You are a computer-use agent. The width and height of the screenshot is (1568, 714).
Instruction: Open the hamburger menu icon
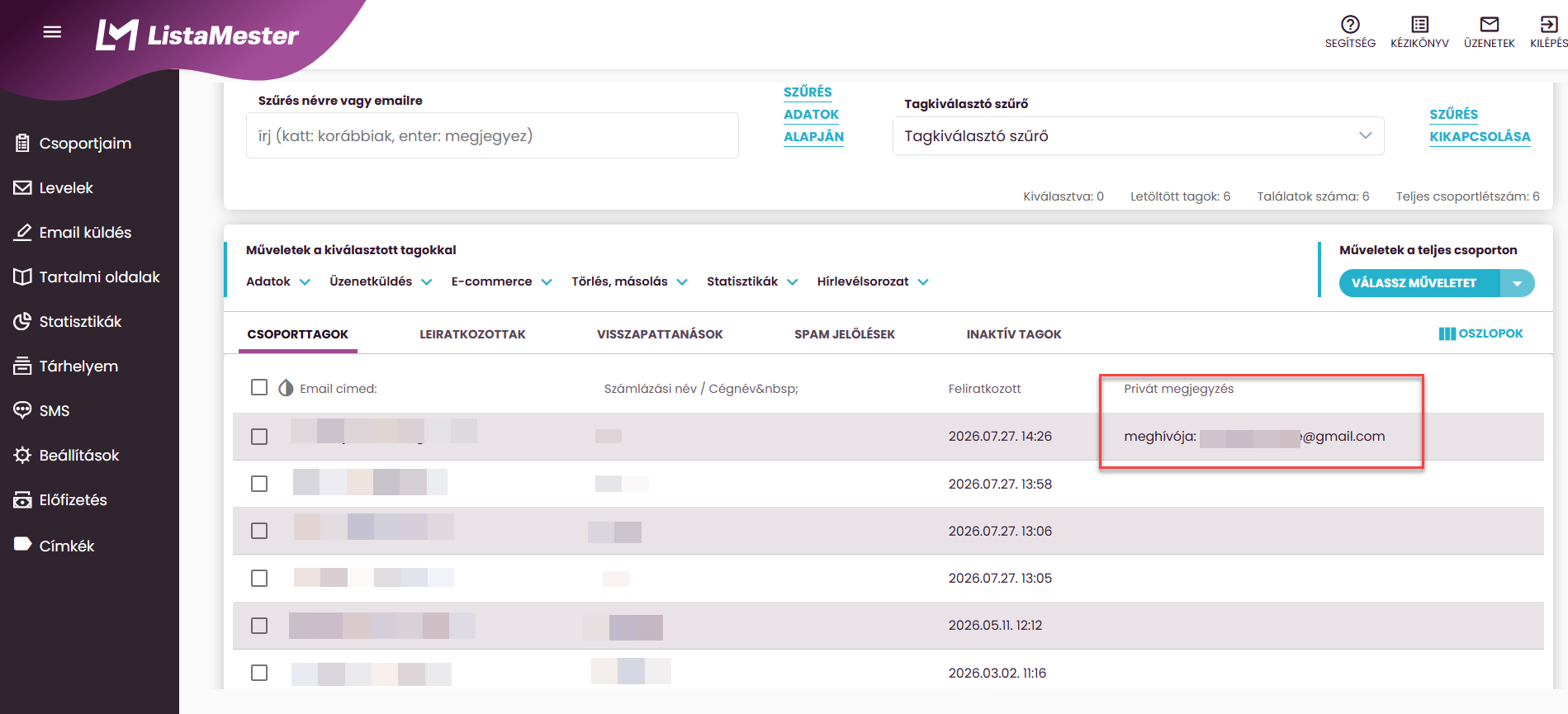coord(52,32)
